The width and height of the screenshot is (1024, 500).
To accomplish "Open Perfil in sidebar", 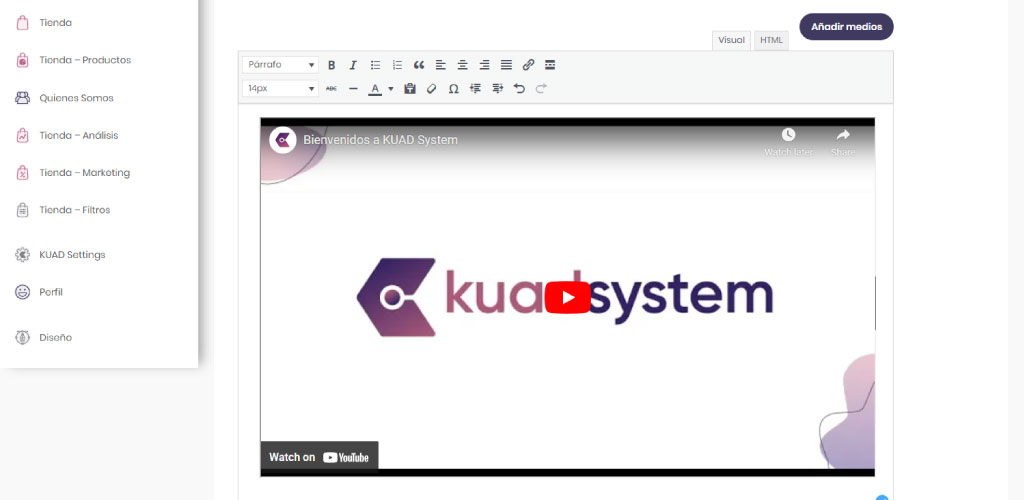I will point(51,292).
